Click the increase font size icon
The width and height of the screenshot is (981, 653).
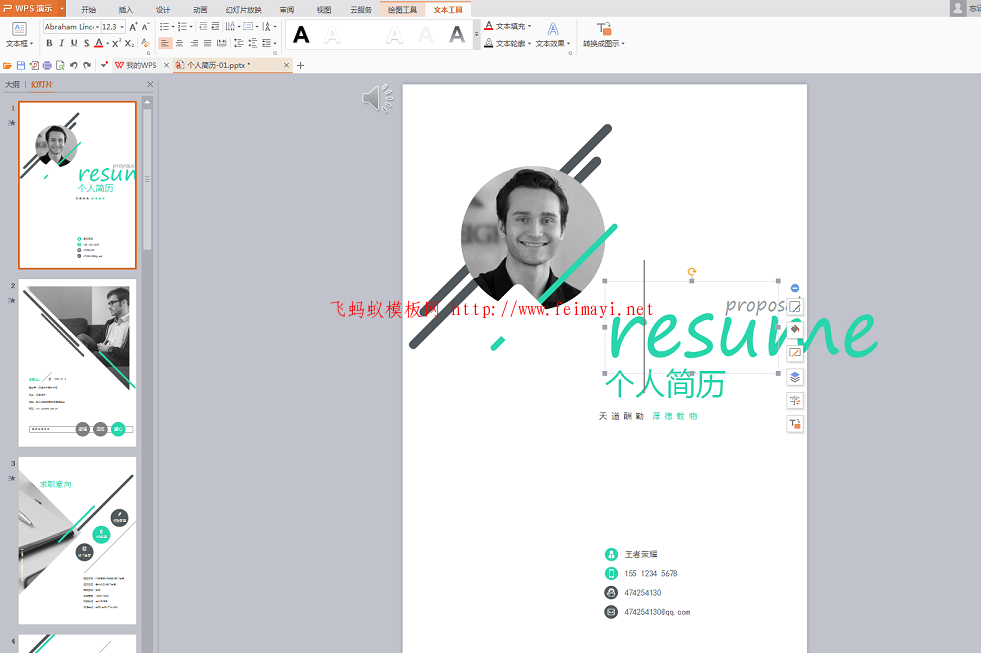133,27
